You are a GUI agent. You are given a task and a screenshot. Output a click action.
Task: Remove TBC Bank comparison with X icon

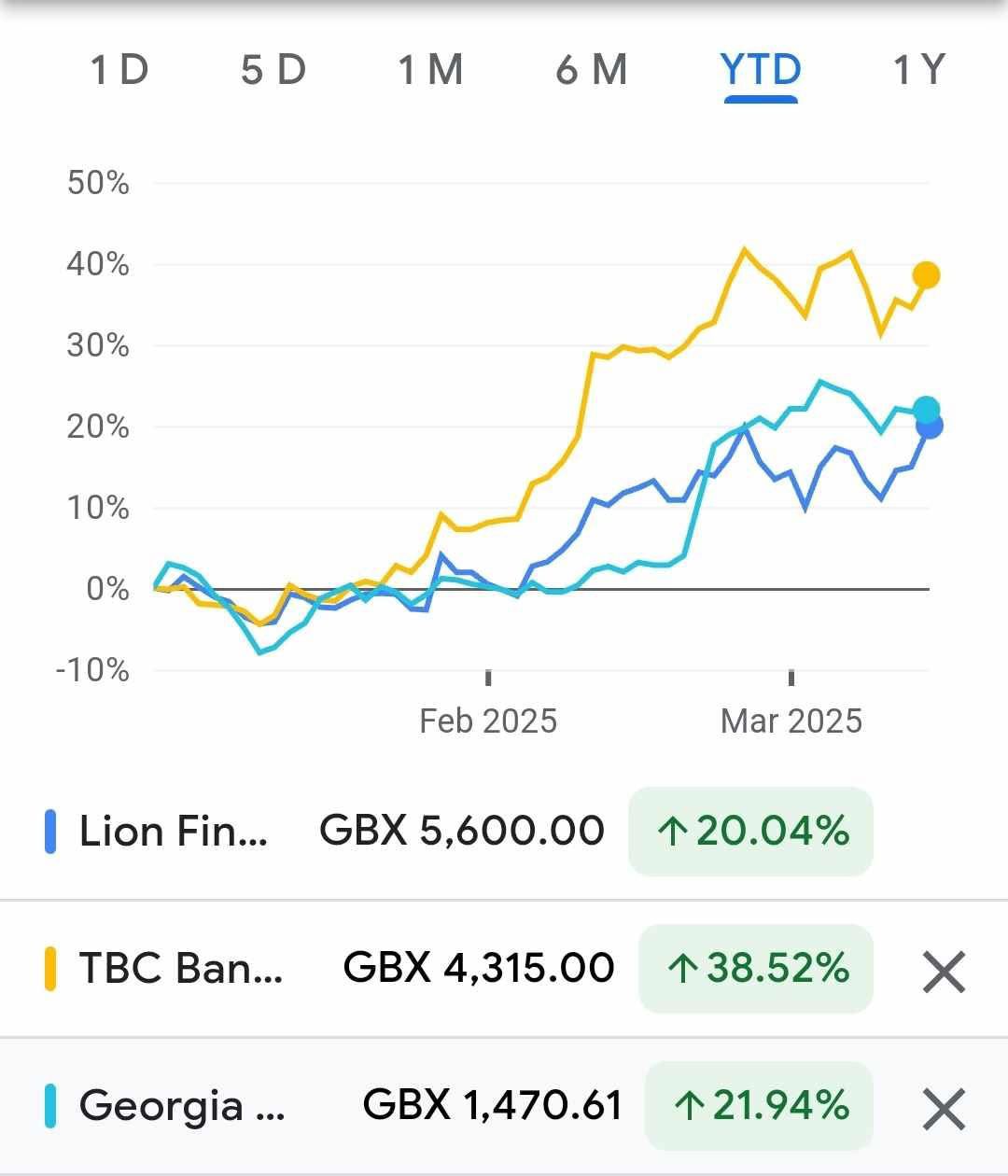pyautogui.click(x=944, y=972)
